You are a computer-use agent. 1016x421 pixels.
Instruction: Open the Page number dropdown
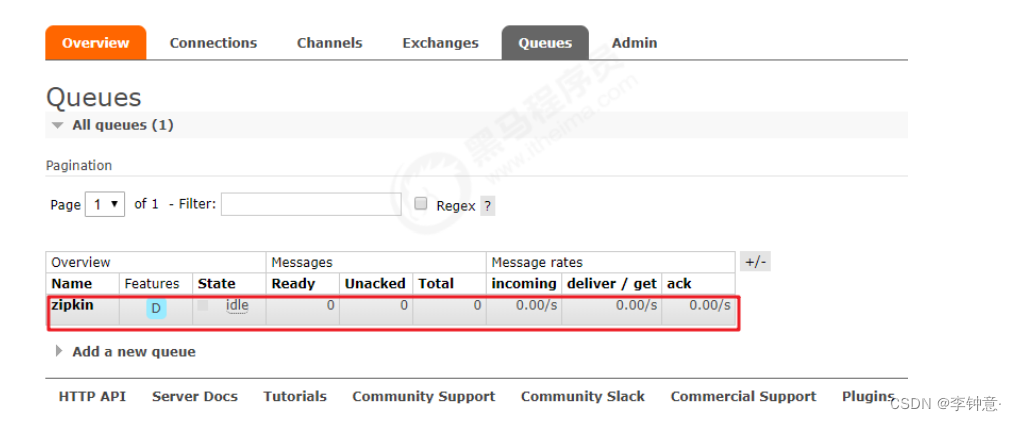(105, 204)
